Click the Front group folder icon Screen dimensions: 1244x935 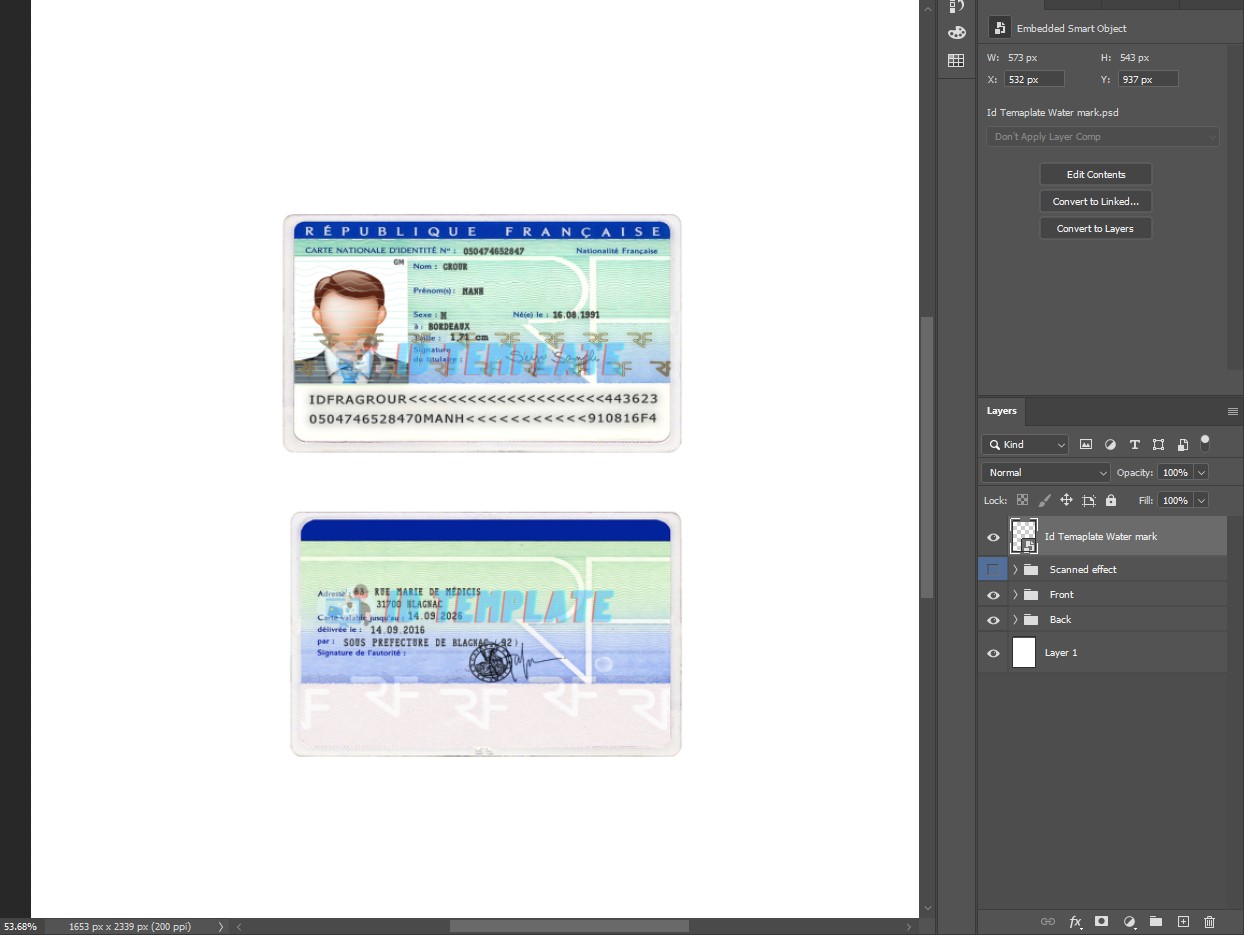[1031, 595]
